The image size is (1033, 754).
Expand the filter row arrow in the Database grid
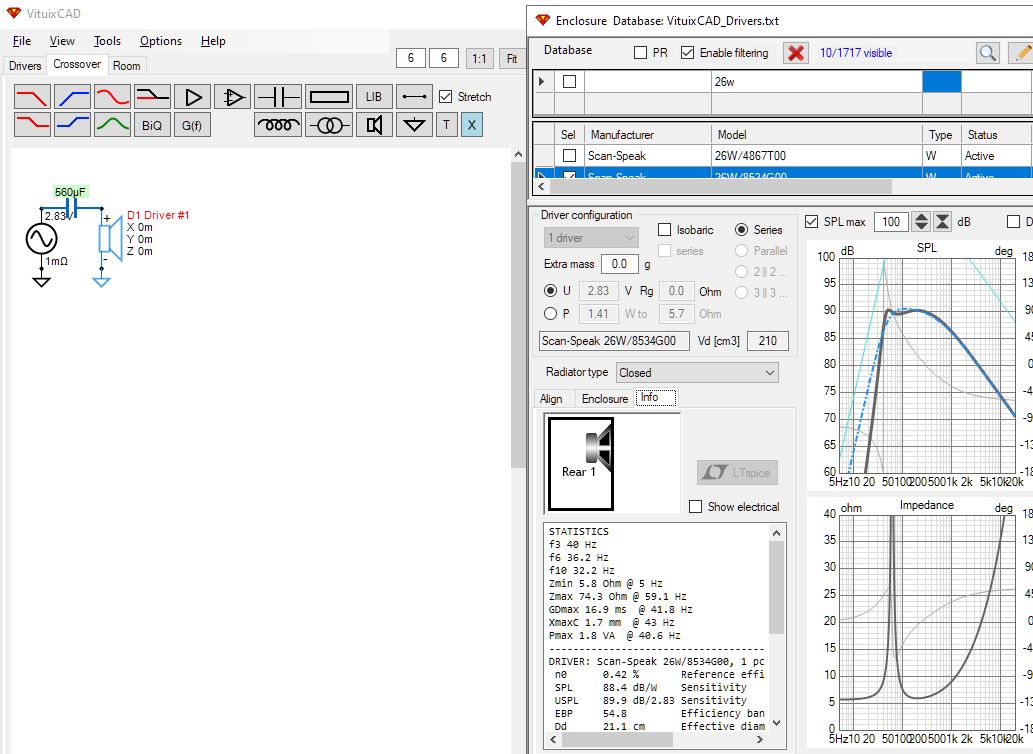coord(542,82)
